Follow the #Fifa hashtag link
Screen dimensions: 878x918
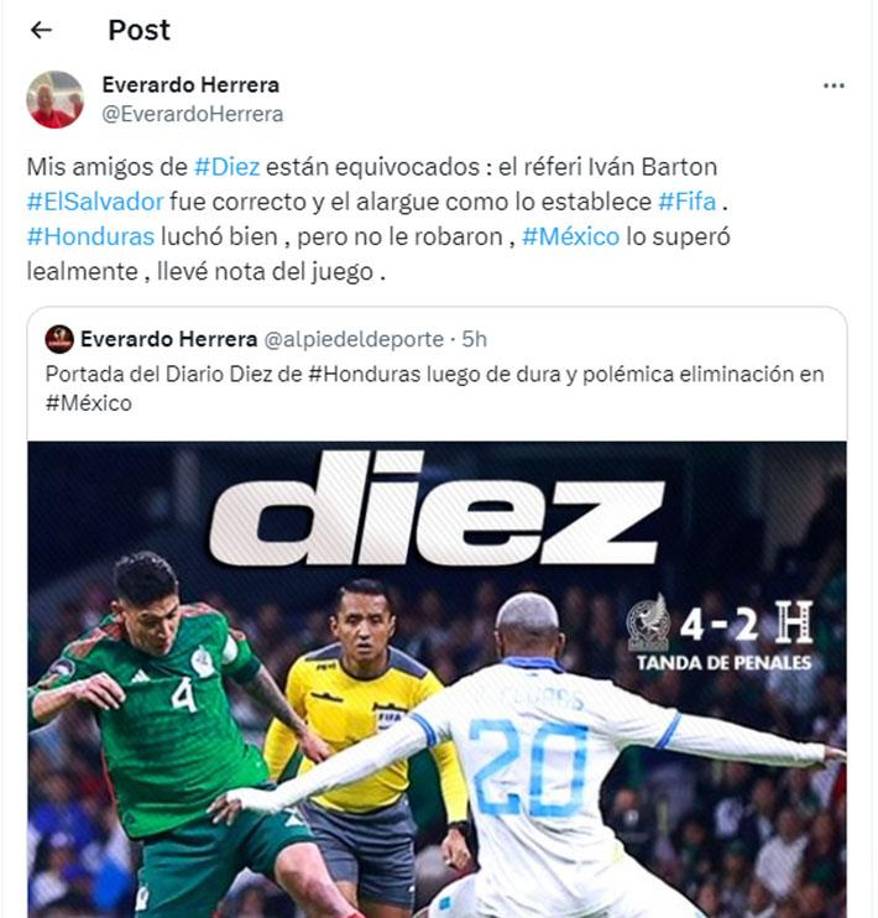tap(687, 202)
